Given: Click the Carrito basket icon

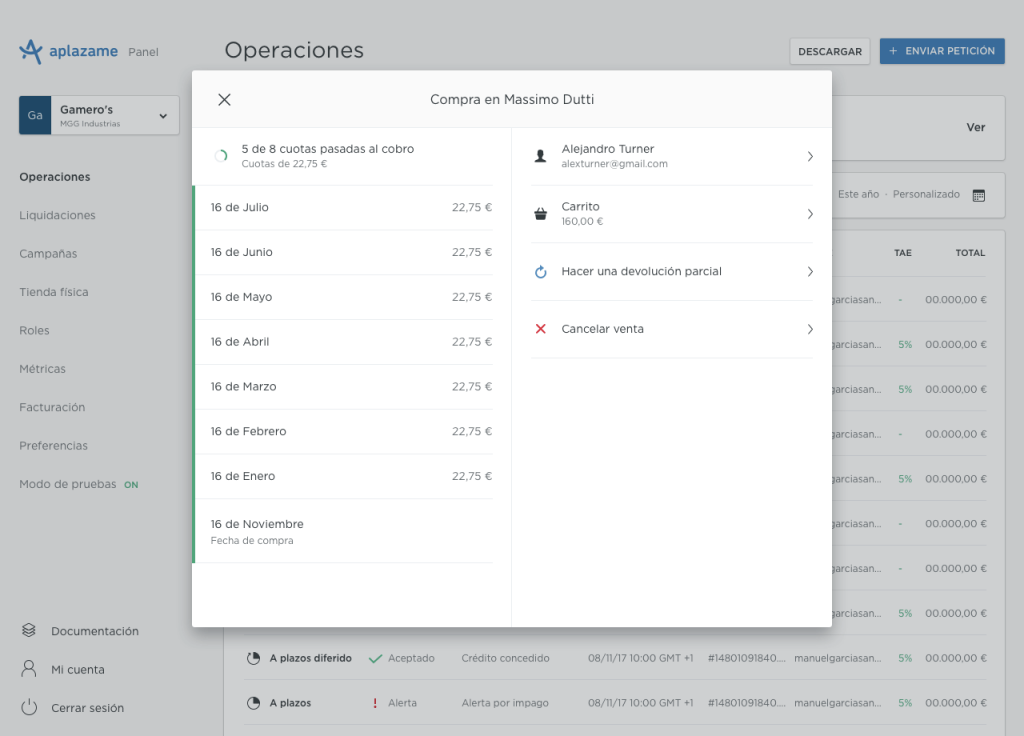Looking at the screenshot, I should pyautogui.click(x=541, y=214).
